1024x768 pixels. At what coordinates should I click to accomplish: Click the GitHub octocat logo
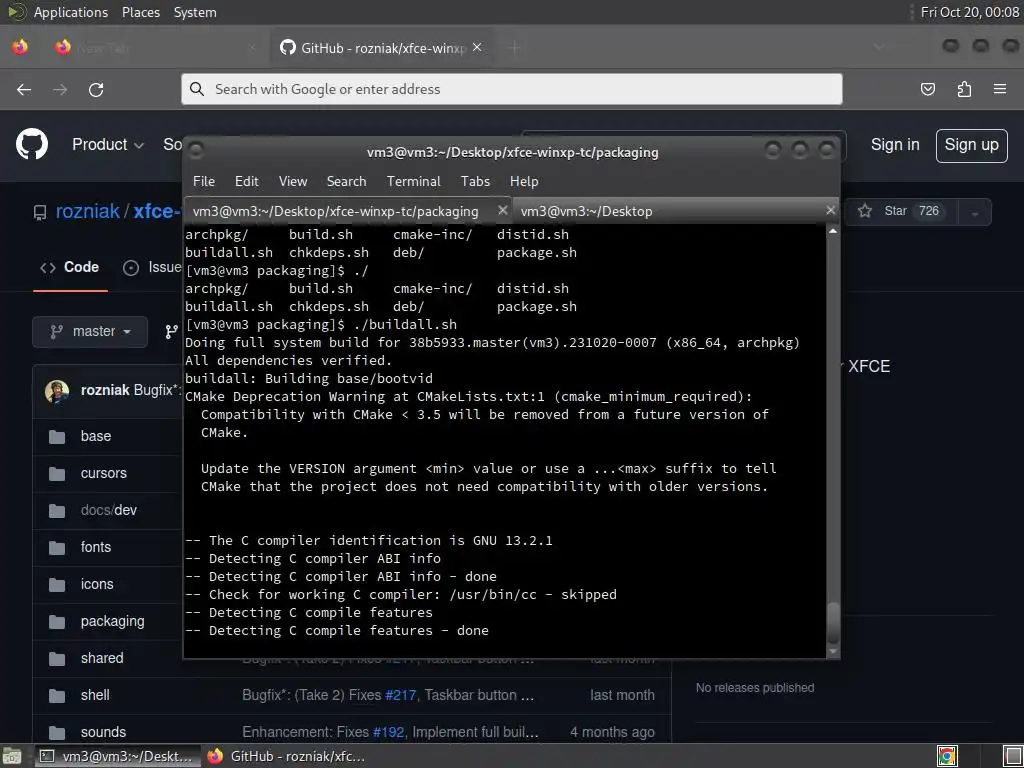(32, 144)
